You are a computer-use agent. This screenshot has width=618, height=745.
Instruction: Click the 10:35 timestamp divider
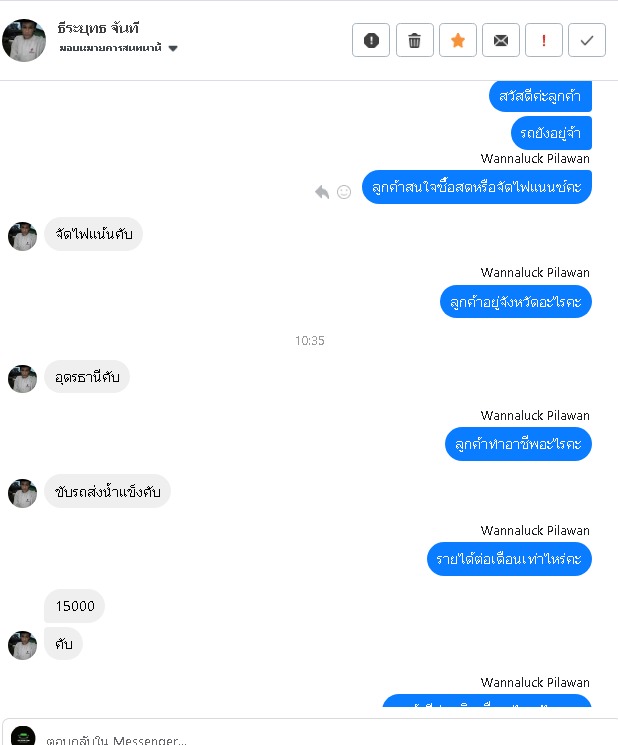(310, 341)
